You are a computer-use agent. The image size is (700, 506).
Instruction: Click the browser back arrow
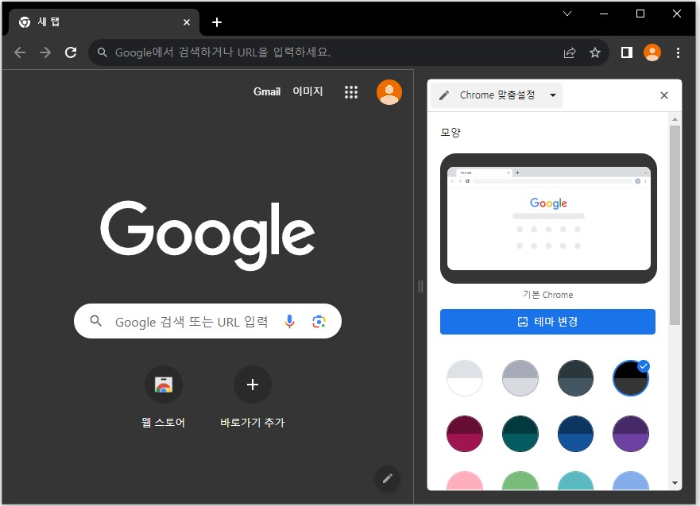pos(20,53)
